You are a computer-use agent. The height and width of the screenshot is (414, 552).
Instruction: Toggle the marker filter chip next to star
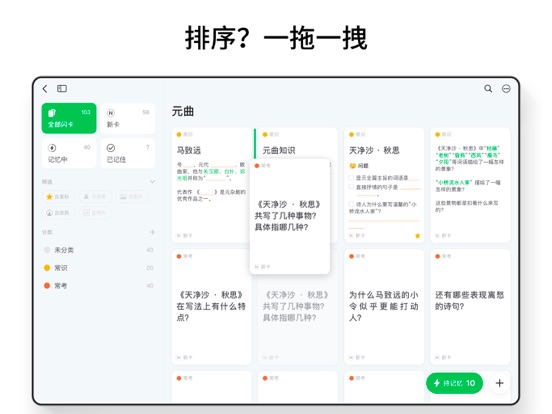pyautogui.click(x=95, y=196)
